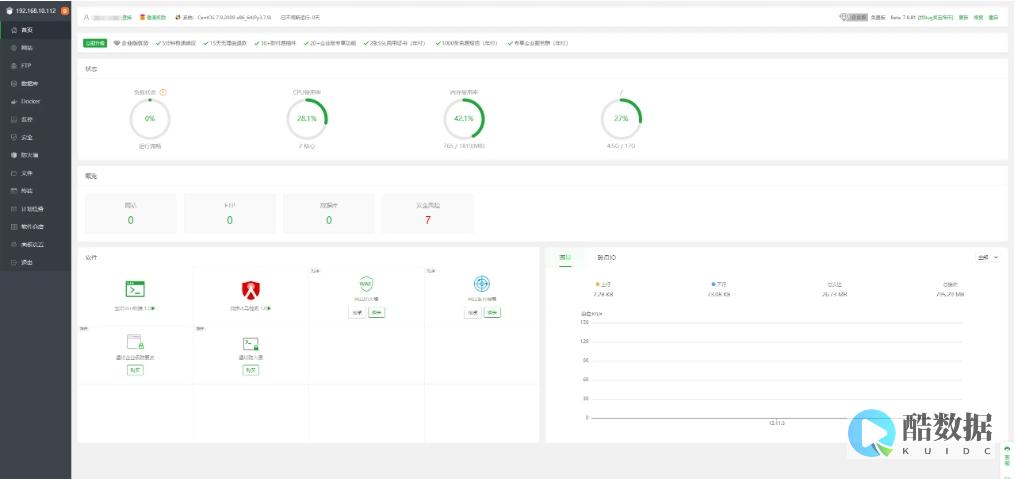Click the diamond enterprise privileges icon
The image size is (1015, 479).
point(117,43)
